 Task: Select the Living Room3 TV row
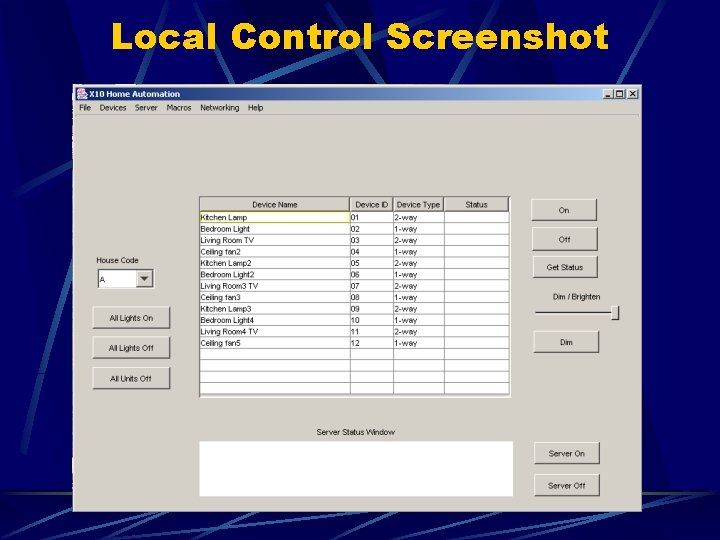[x=354, y=286]
